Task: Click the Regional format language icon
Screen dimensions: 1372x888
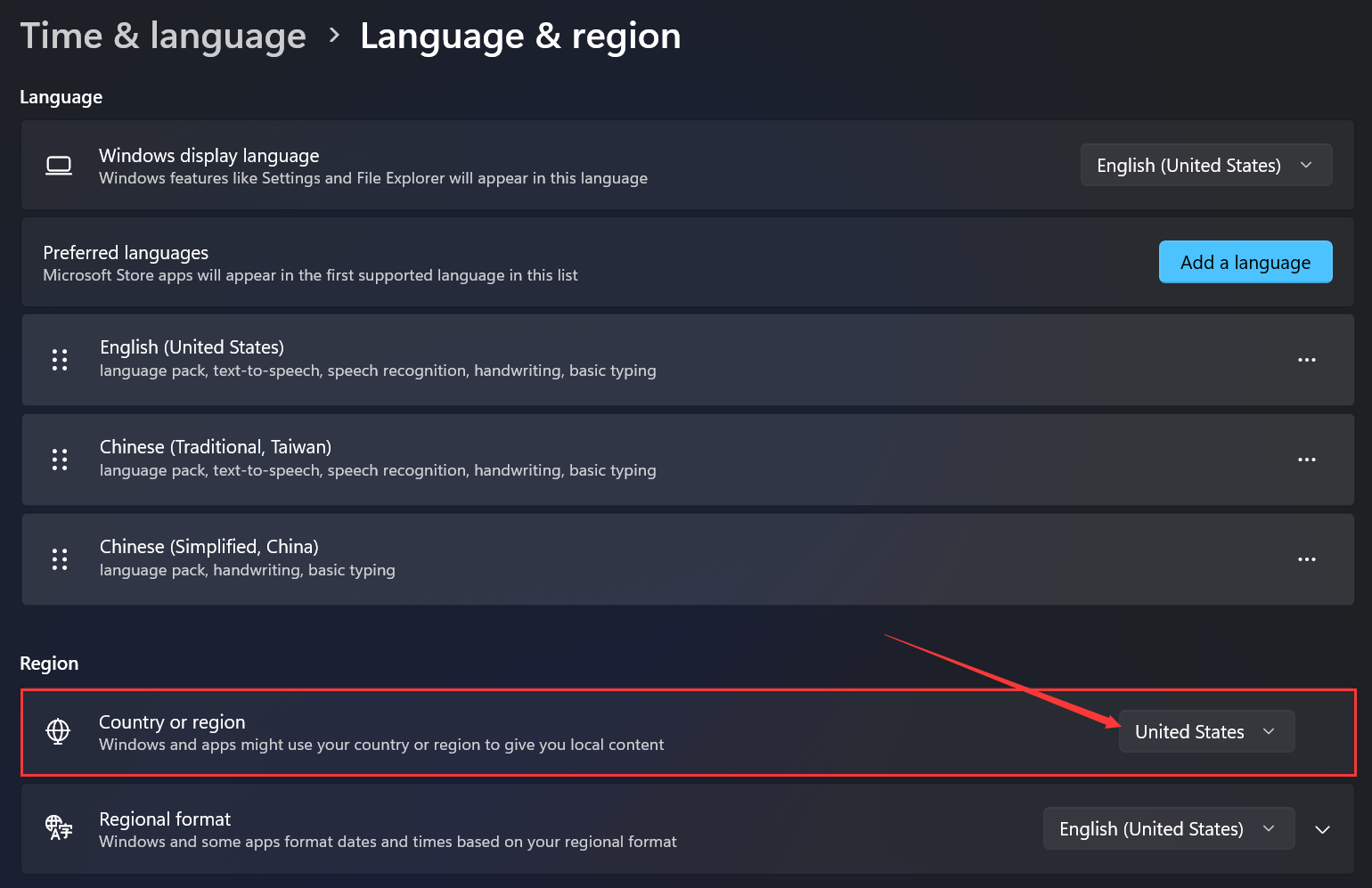Action: [59, 827]
